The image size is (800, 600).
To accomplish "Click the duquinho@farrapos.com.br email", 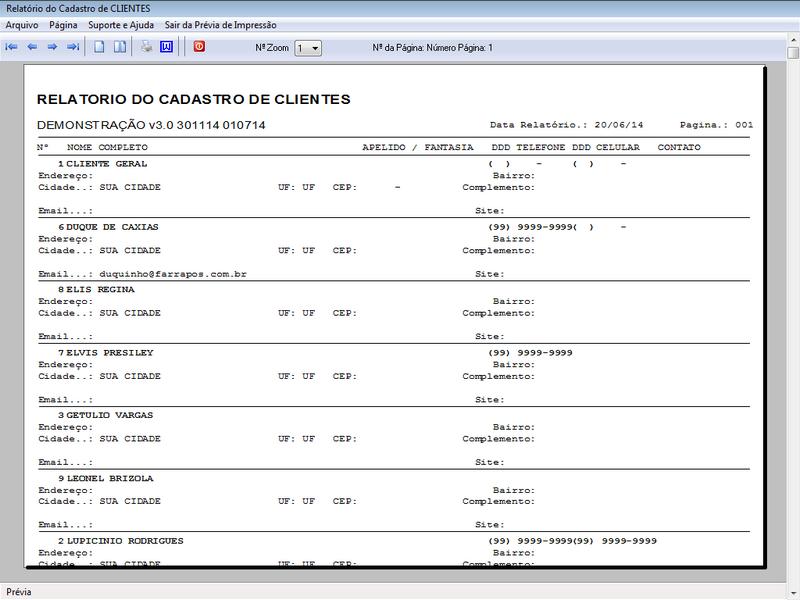I will (x=173, y=274).
